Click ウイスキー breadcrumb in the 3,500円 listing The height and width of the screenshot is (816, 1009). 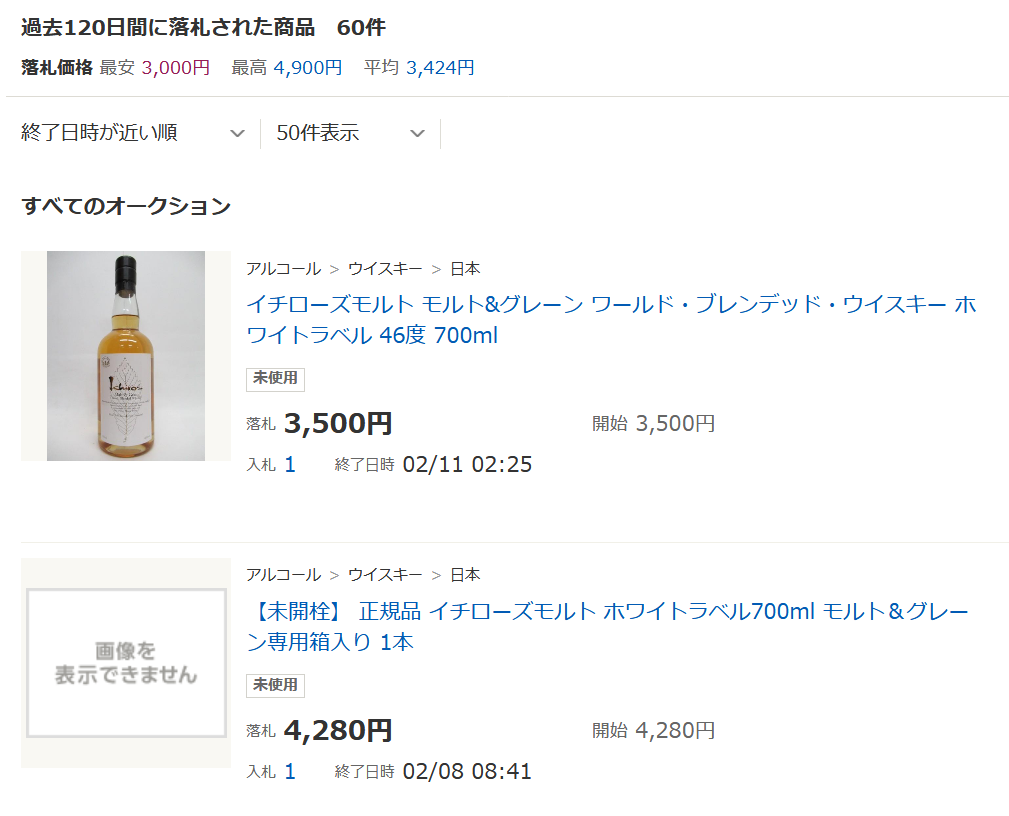point(385,268)
